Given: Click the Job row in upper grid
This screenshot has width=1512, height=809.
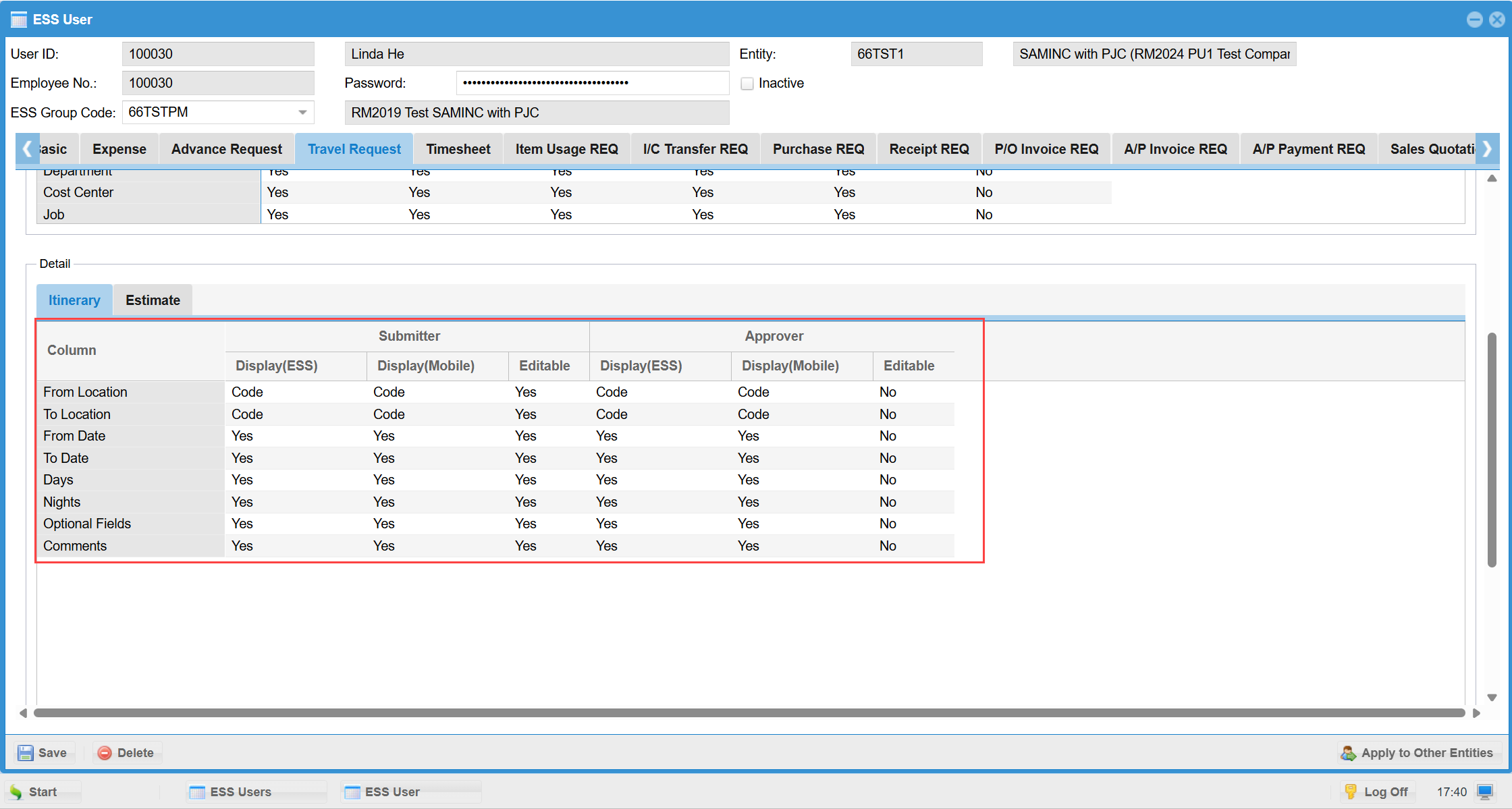Looking at the screenshot, I should [574, 215].
